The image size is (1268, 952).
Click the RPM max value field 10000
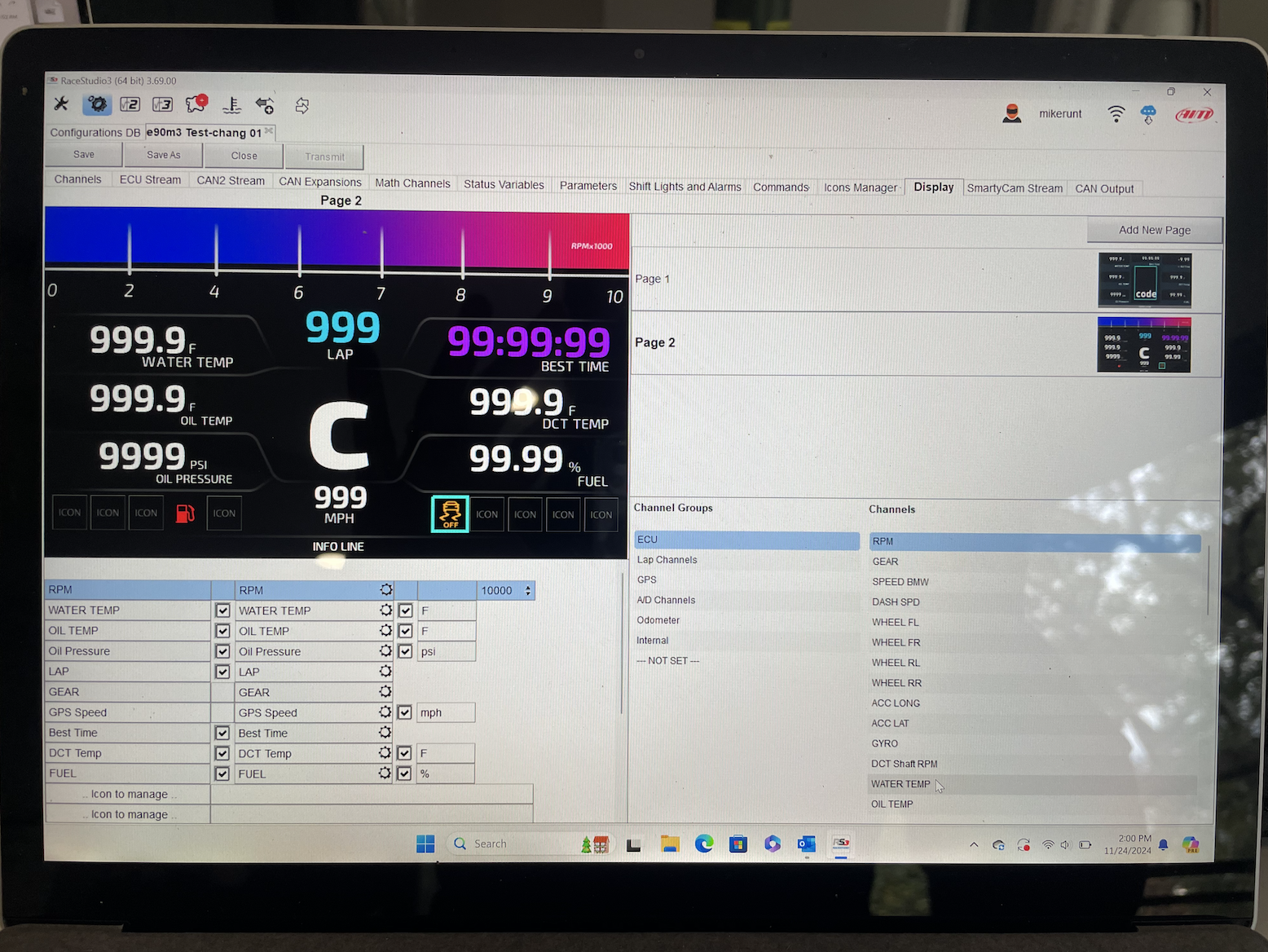(x=497, y=590)
